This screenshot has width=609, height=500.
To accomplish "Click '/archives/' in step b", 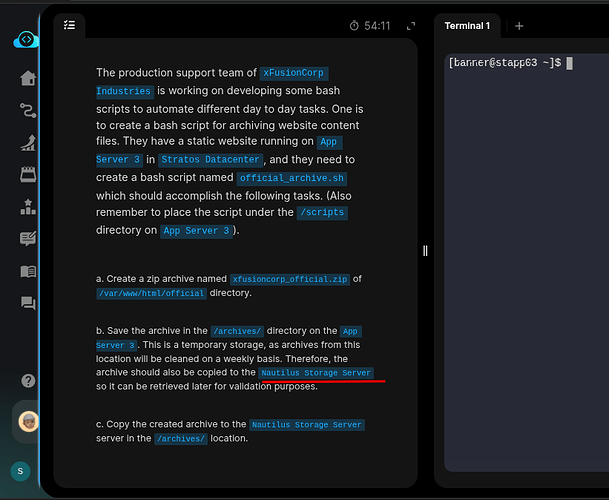I will pyautogui.click(x=237, y=331).
